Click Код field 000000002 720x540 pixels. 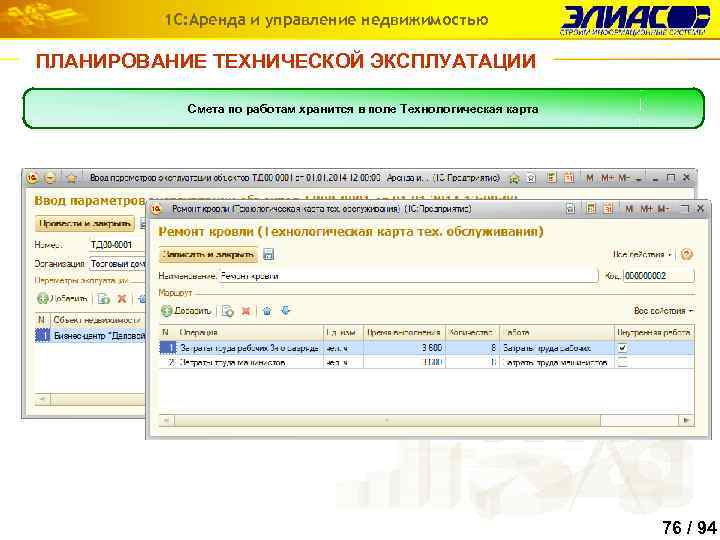point(658,276)
